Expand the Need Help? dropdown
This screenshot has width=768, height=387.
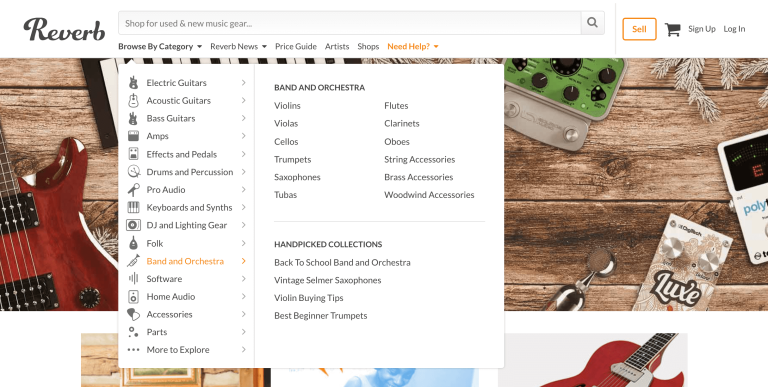click(x=413, y=47)
